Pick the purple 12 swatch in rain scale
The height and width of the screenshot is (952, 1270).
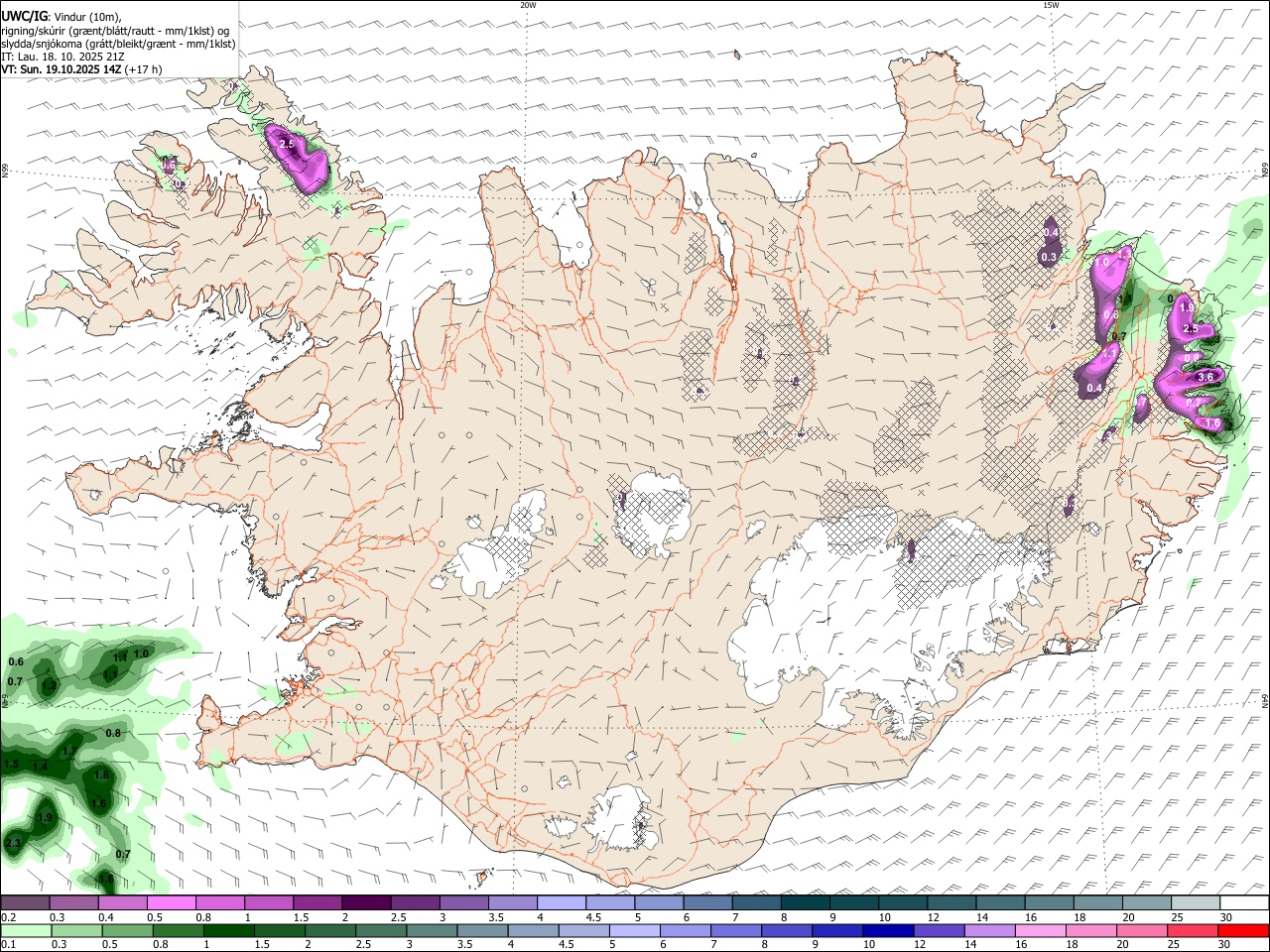point(939,930)
